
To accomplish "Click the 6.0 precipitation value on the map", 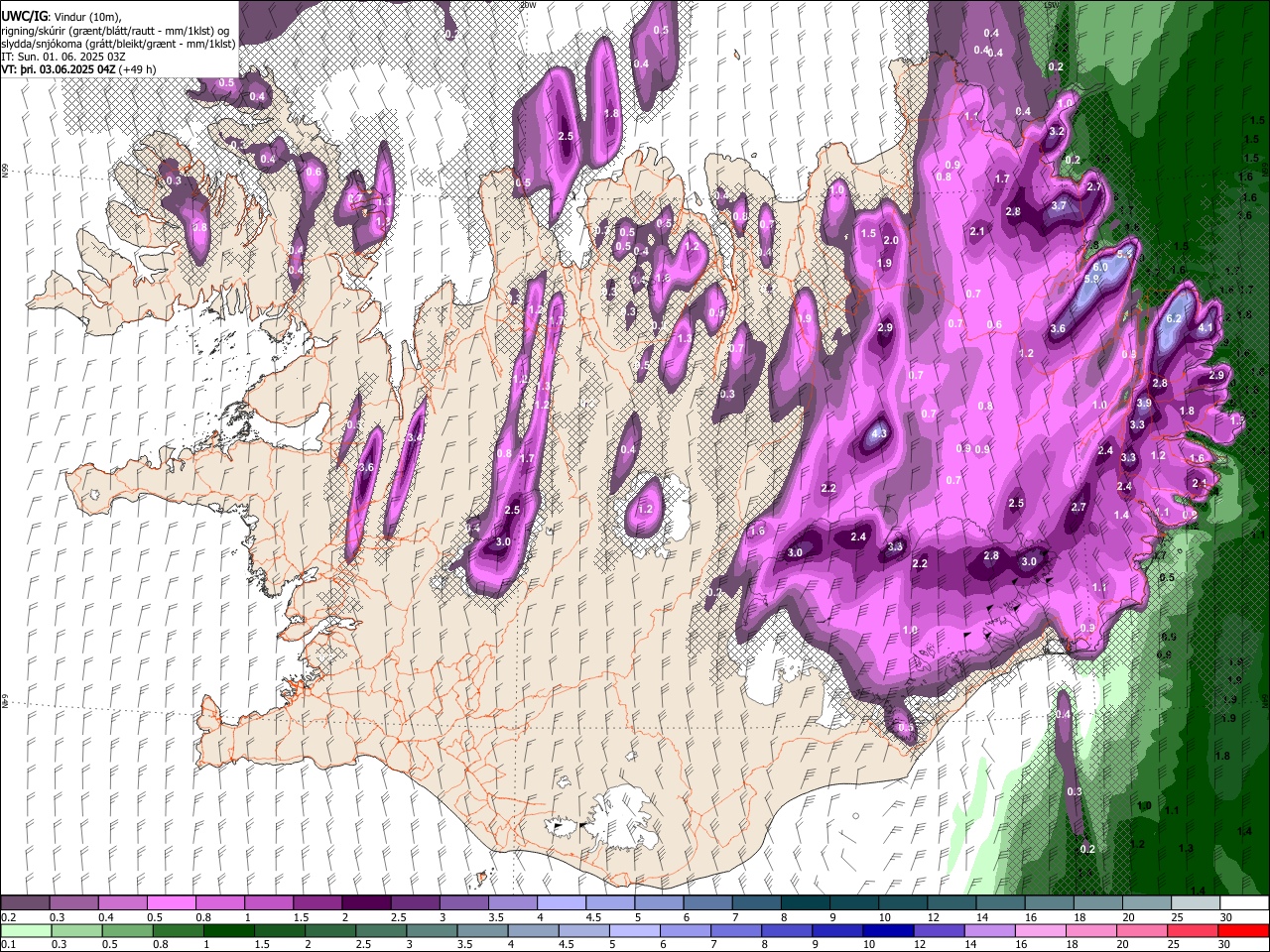I will (1100, 268).
